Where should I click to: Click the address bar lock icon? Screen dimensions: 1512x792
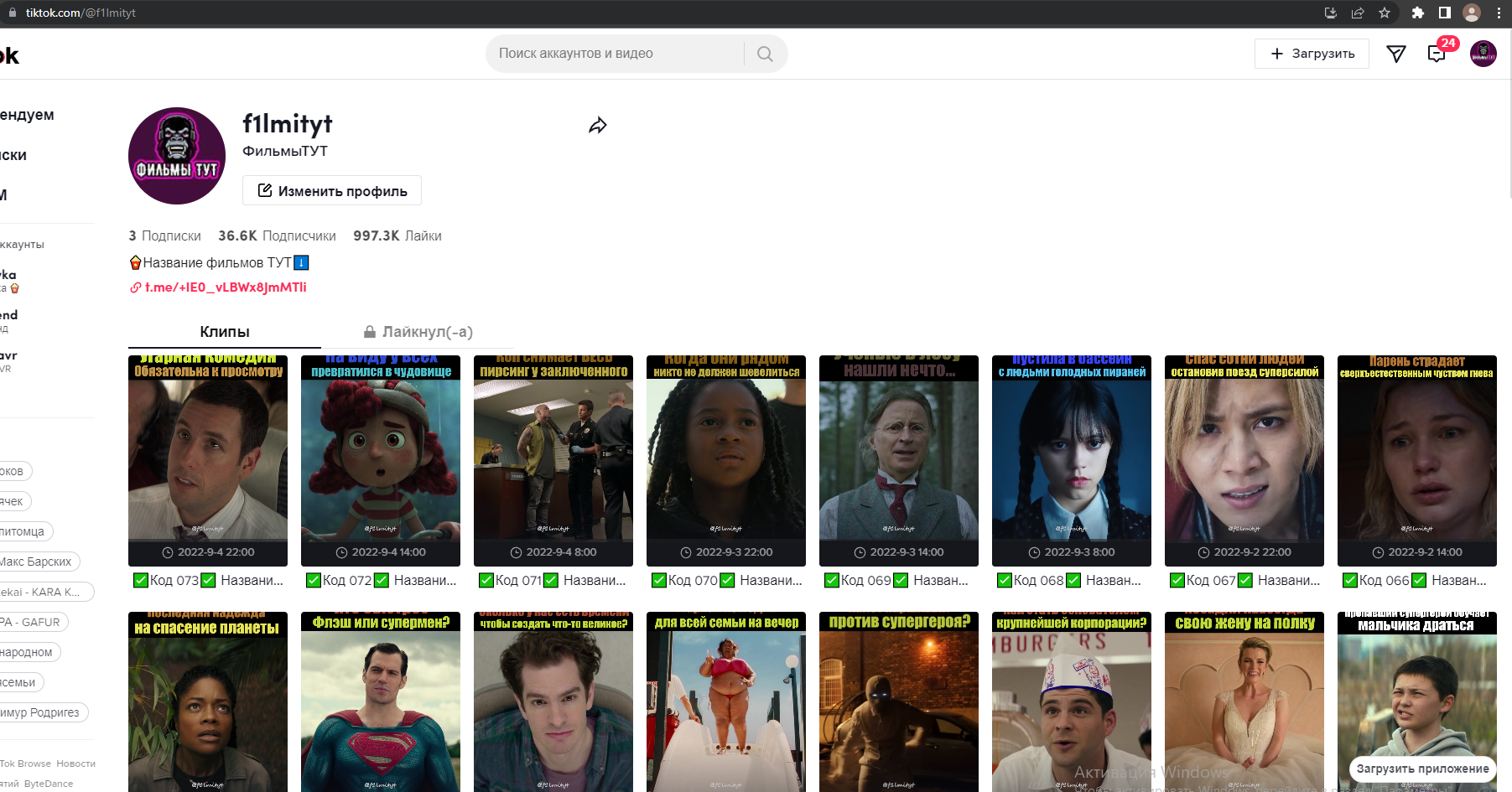click(12, 13)
